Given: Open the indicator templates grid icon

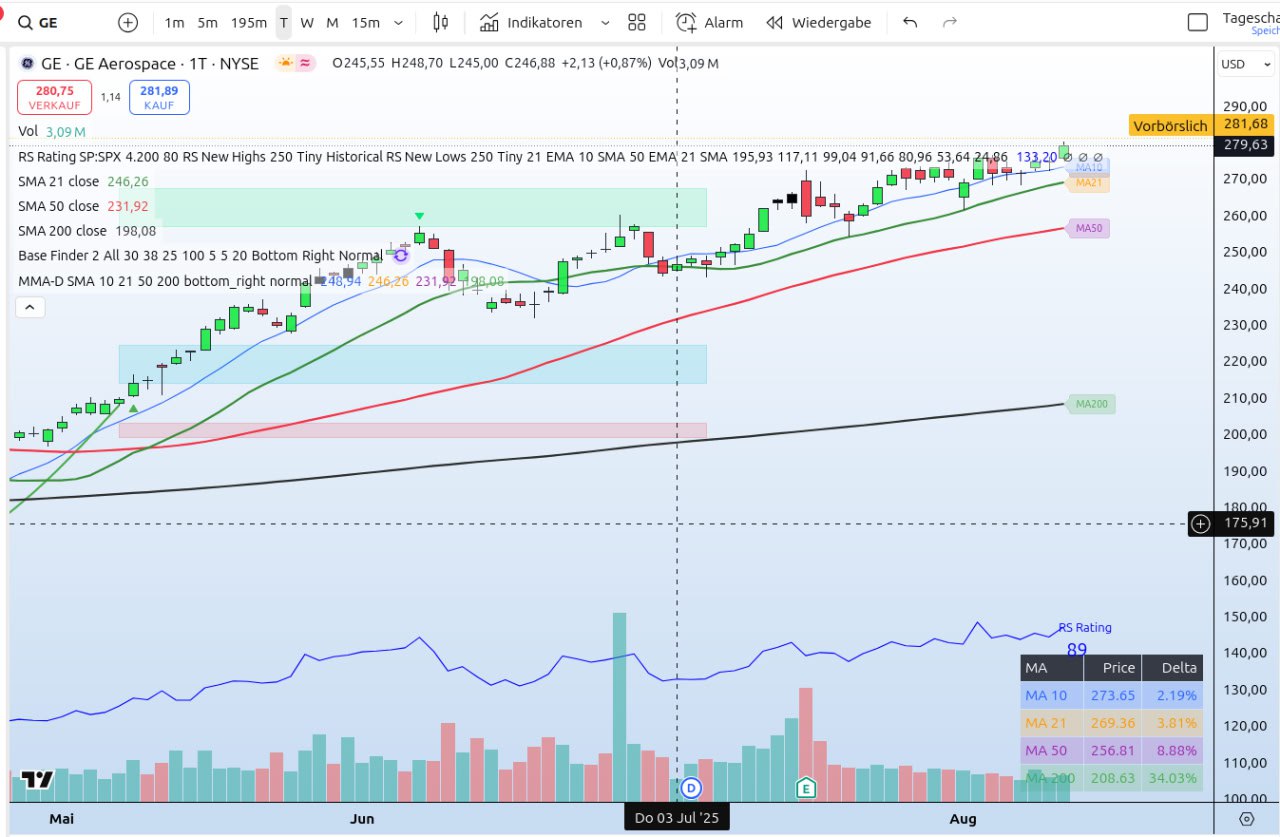Looking at the screenshot, I should (x=637, y=22).
